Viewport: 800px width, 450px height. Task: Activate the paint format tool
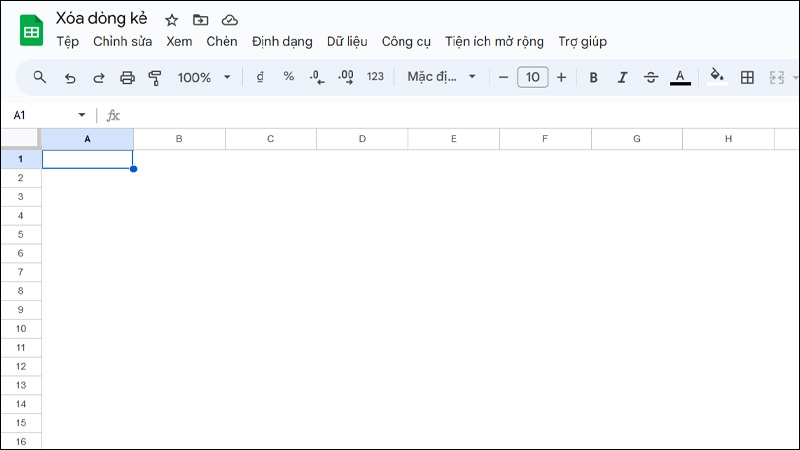155,78
